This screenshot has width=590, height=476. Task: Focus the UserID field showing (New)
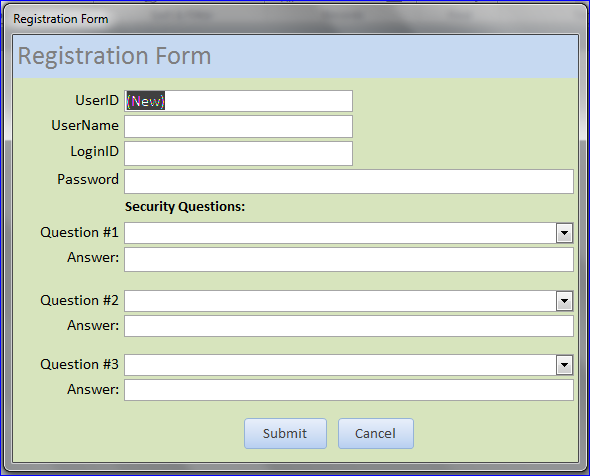tap(239, 101)
